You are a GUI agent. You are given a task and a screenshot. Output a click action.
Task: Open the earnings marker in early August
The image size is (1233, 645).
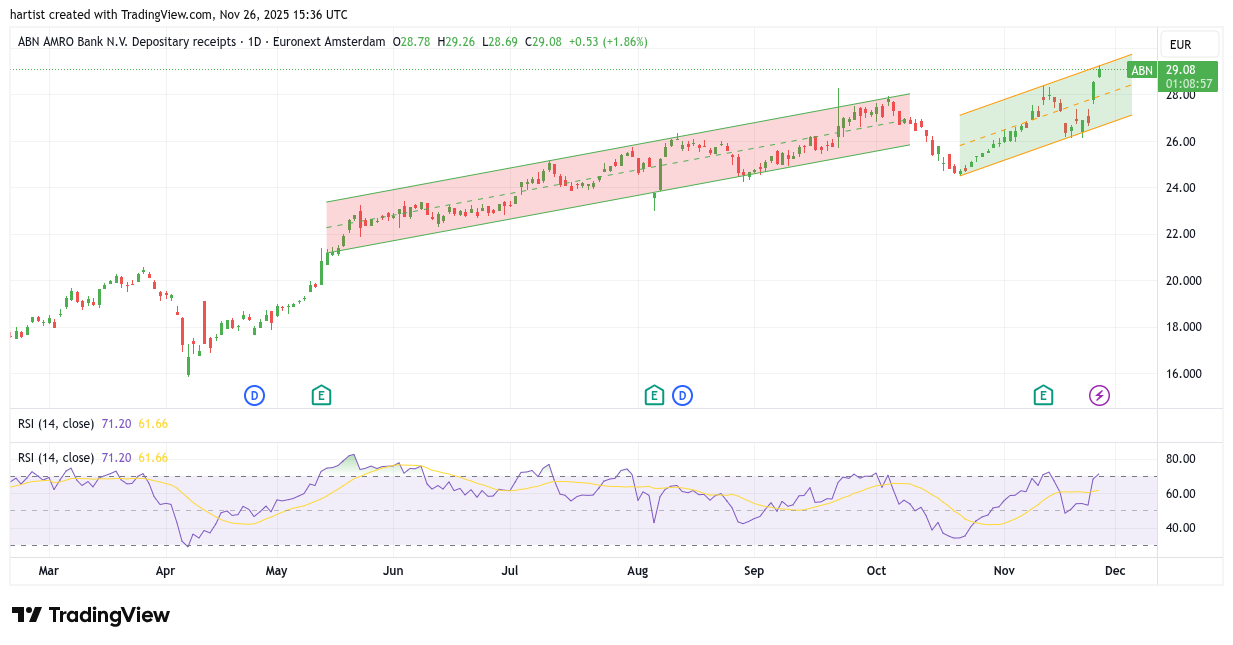(x=654, y=396)
